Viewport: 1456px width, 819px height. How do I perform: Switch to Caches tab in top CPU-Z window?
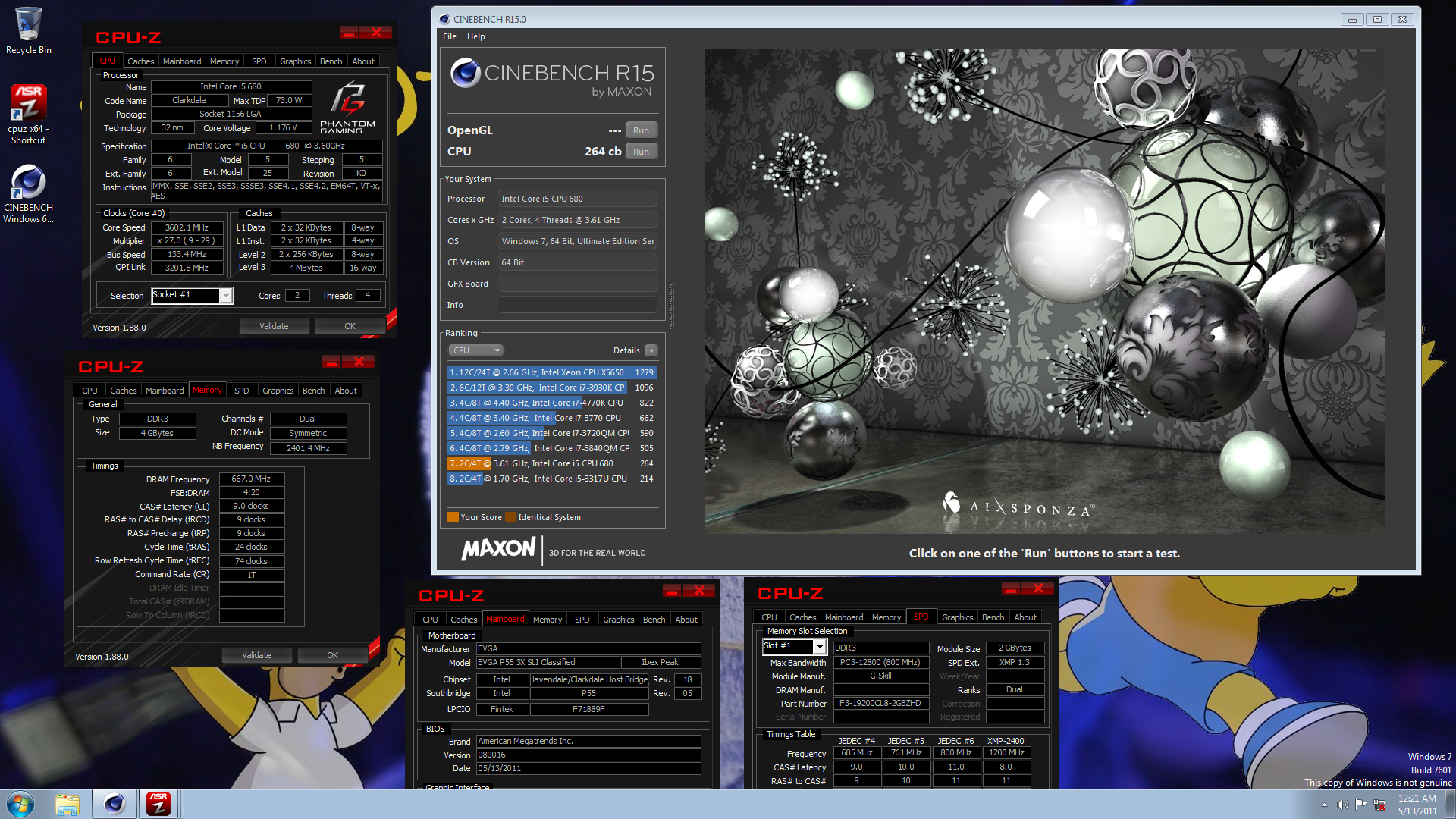pyautogui.click(x=140, y=61)
